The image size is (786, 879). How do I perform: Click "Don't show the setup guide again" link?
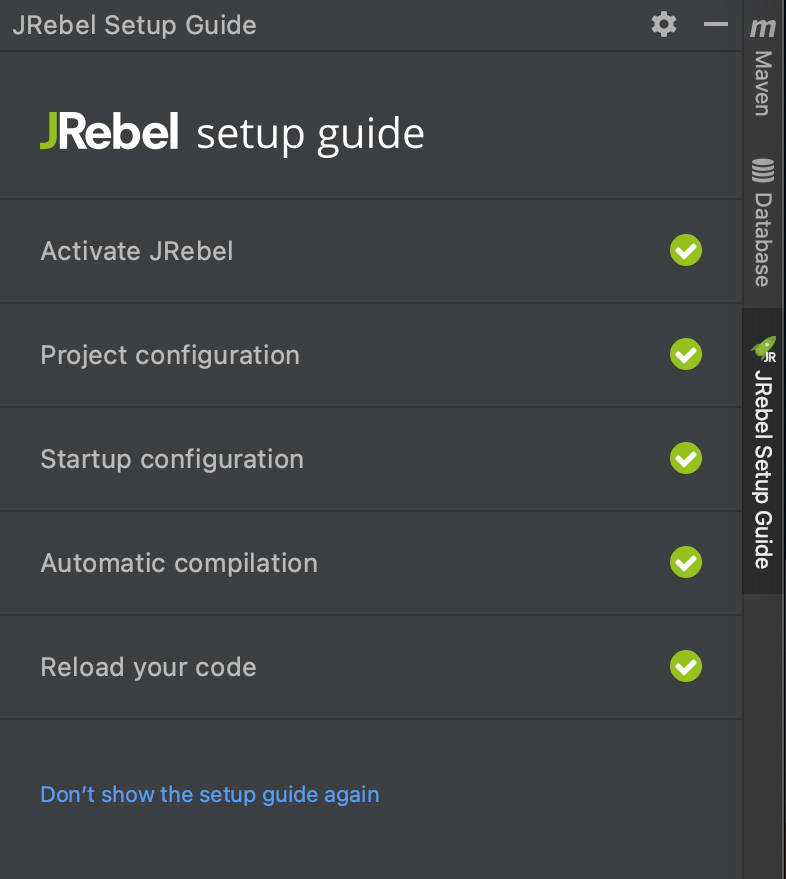(x=210, y=795)
